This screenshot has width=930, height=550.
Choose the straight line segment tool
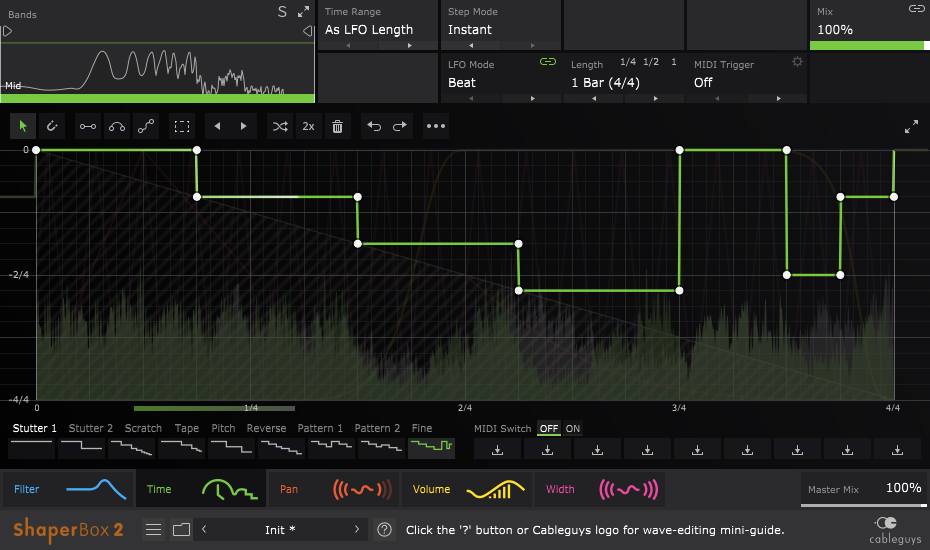(88, 126)
